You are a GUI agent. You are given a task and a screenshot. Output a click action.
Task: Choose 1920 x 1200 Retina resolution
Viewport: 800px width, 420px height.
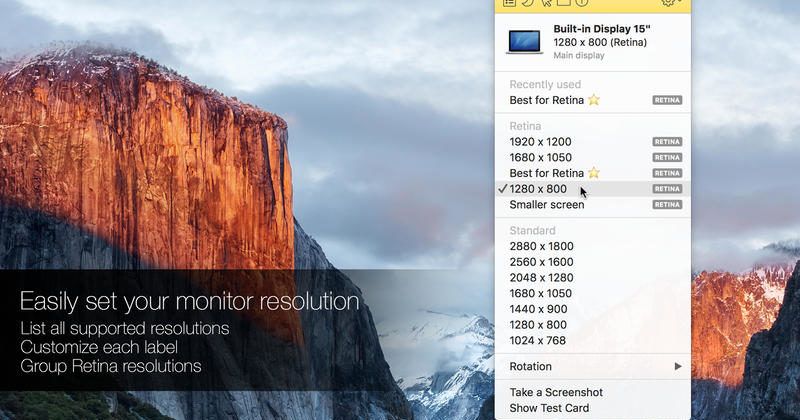point(593,142)
